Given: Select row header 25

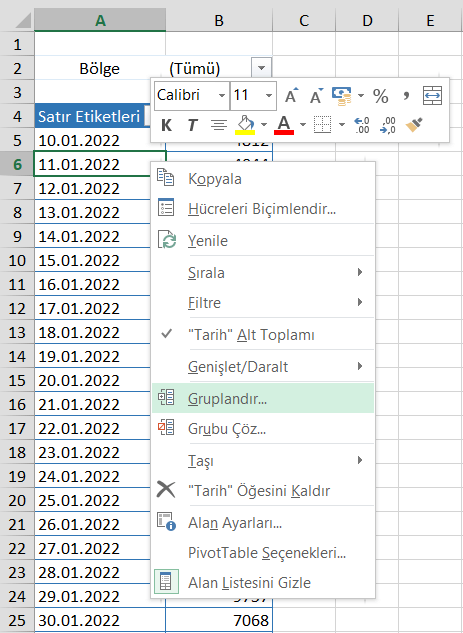Looking at the screenshot, I should coord(17,620).
